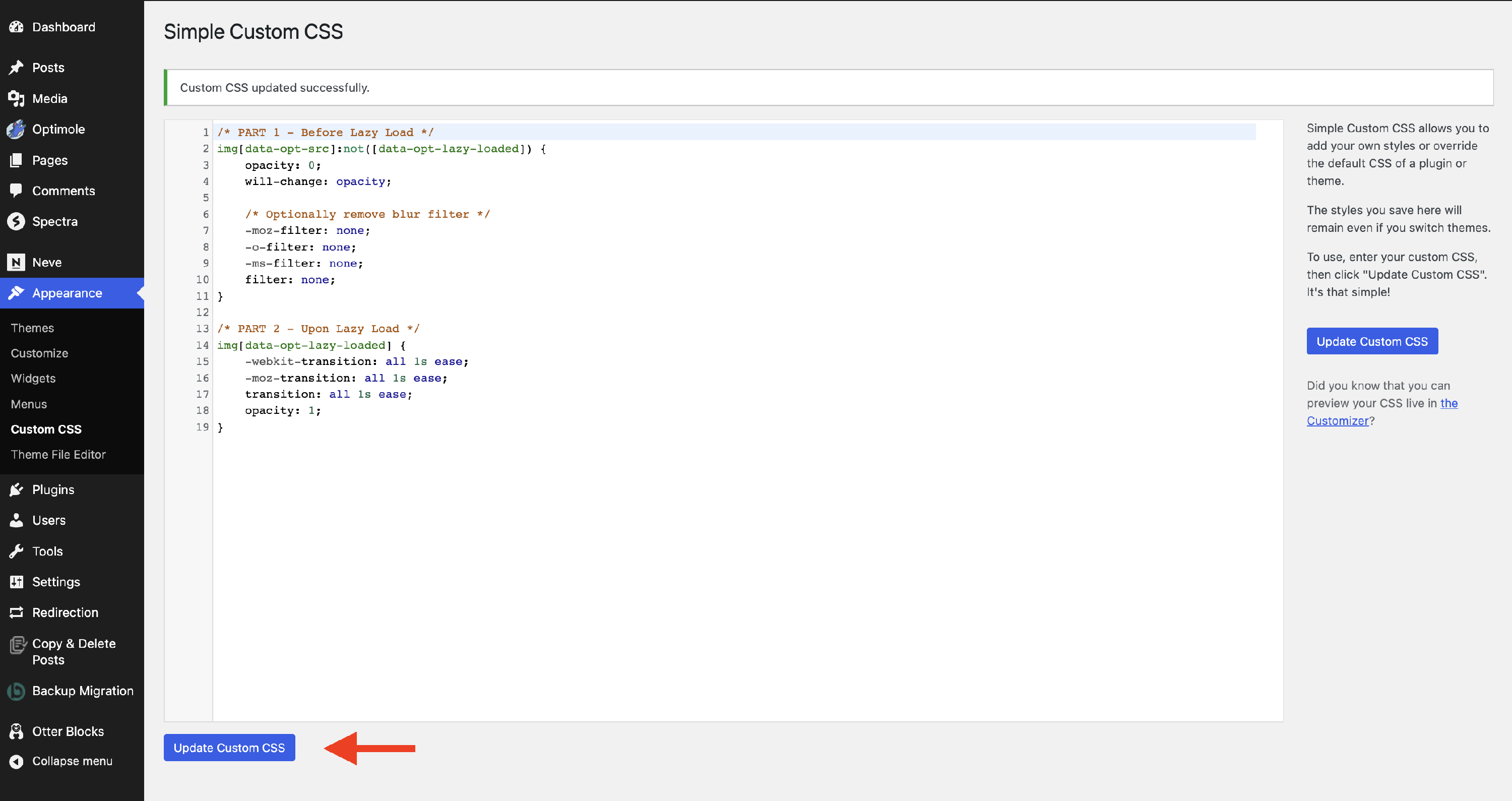
Task: Open the Settings menu
Action: (56, 582)
